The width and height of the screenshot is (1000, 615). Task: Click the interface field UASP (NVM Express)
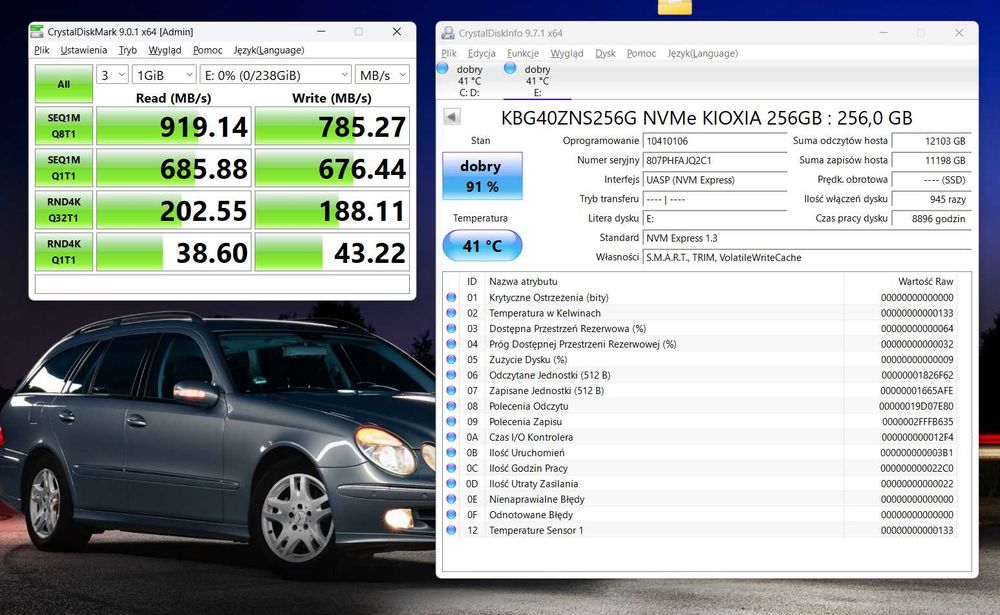715,180
